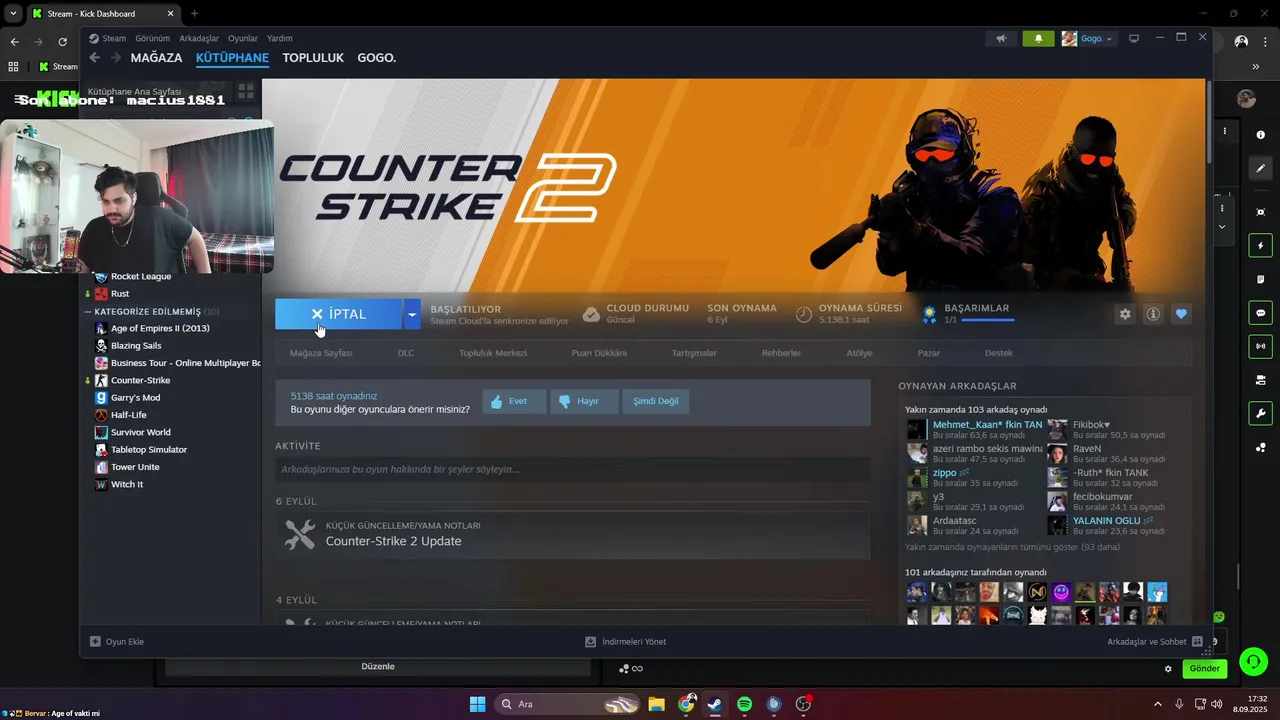Click Steam announcements megaphone icon
1280x720 pixels.
[1001, 39]
